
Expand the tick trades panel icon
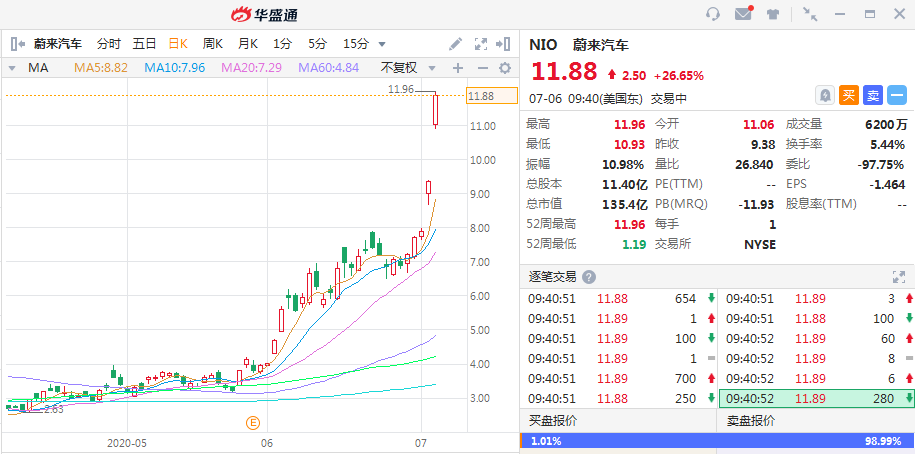coord(899,277)
